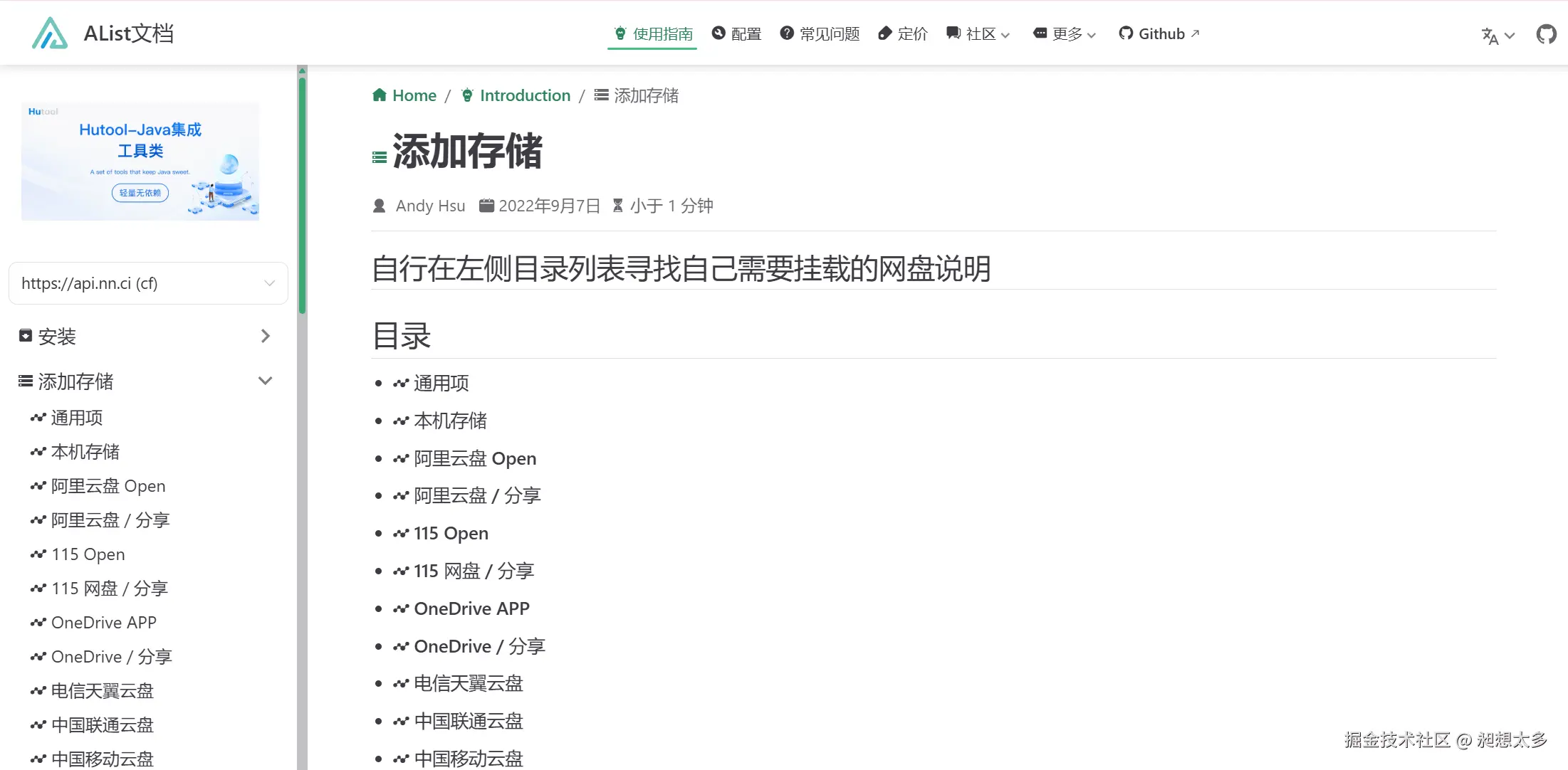Click the Hutool Java advertisement banner
This screenshot has height=770, width=1568.
[140, 162]
